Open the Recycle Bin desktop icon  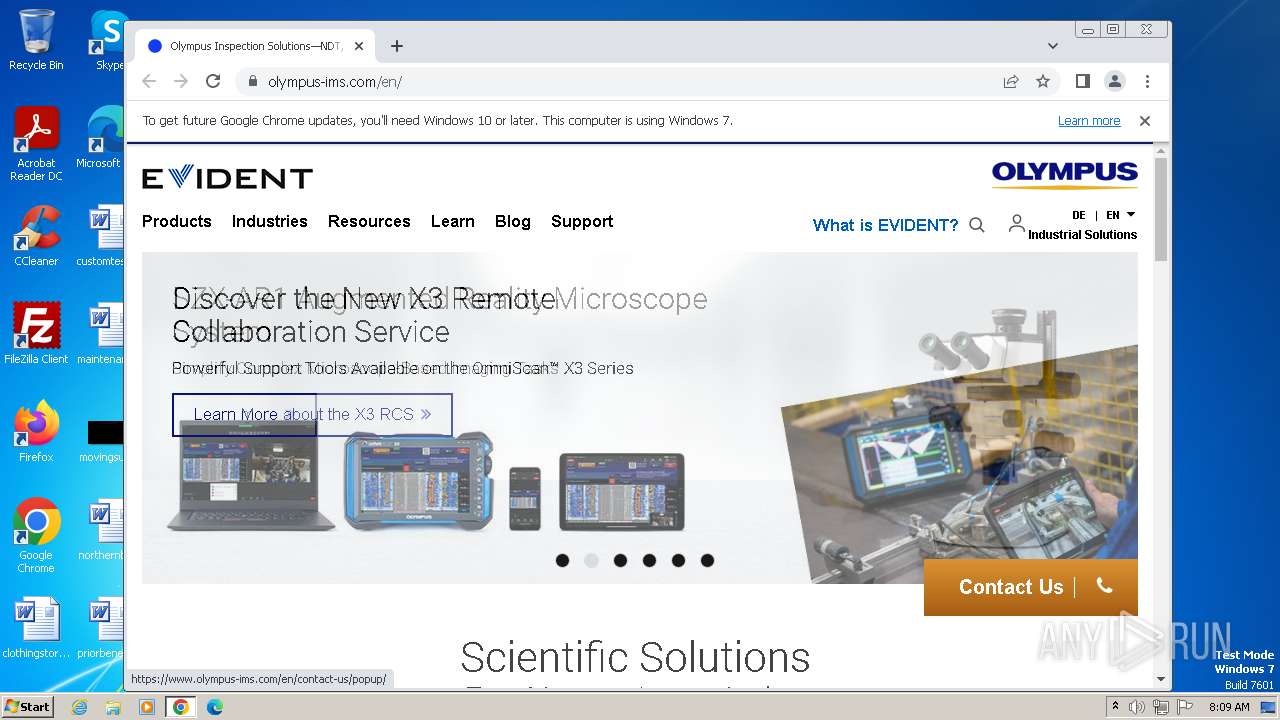(x=36, y=40)
